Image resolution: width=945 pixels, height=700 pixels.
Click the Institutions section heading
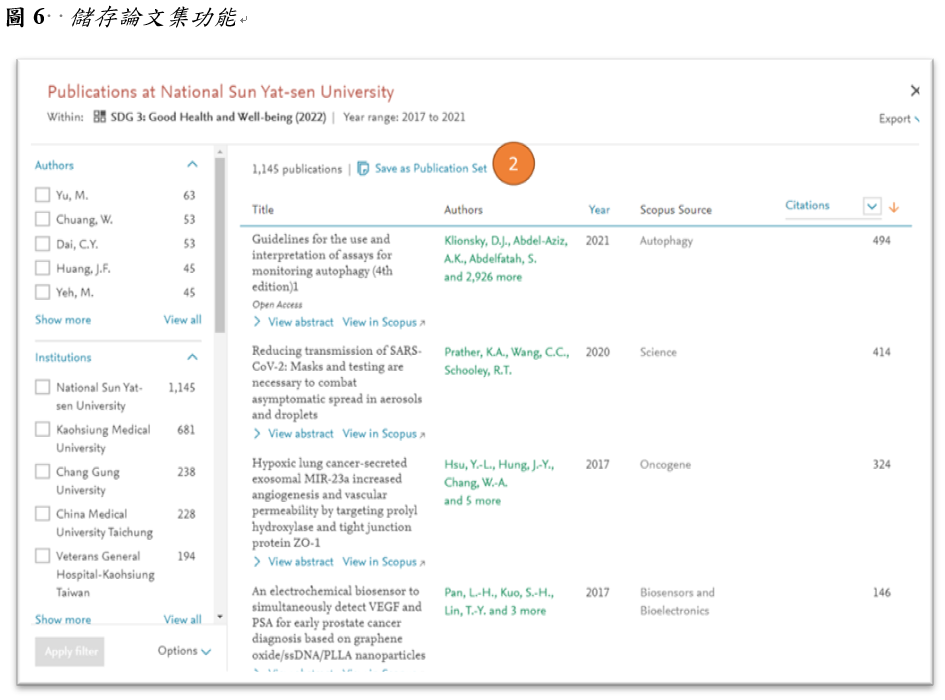pyautogui.click(x=63, y=357)
